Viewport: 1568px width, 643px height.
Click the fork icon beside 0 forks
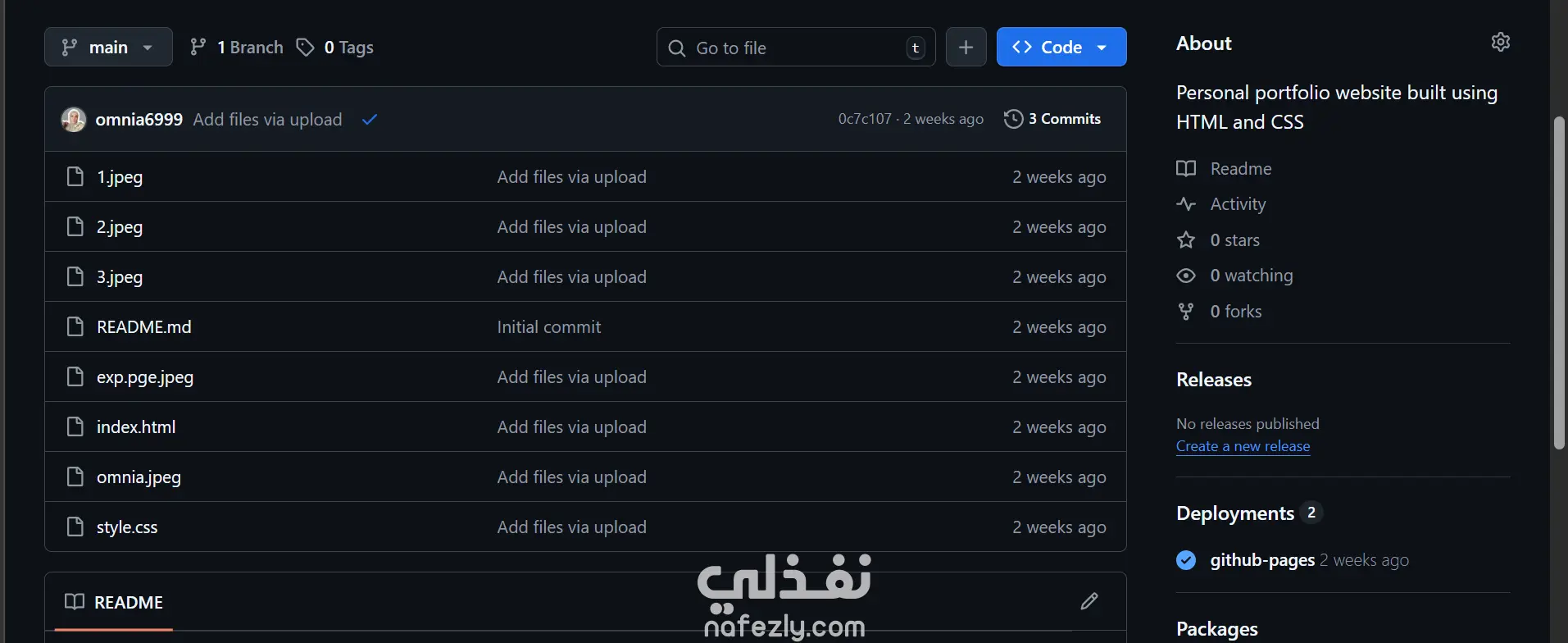1186,311
